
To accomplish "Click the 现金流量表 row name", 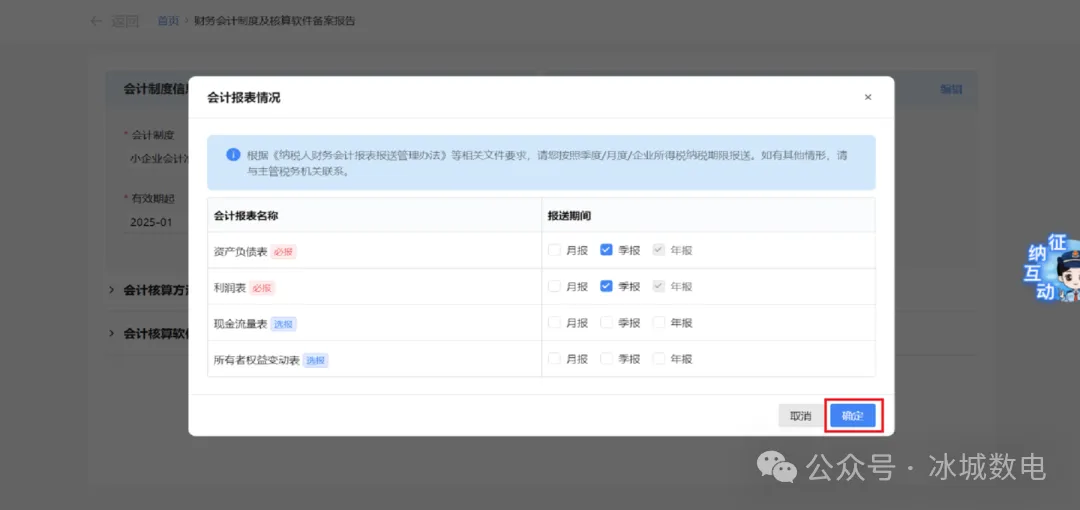I will click(x=240, y=324).
